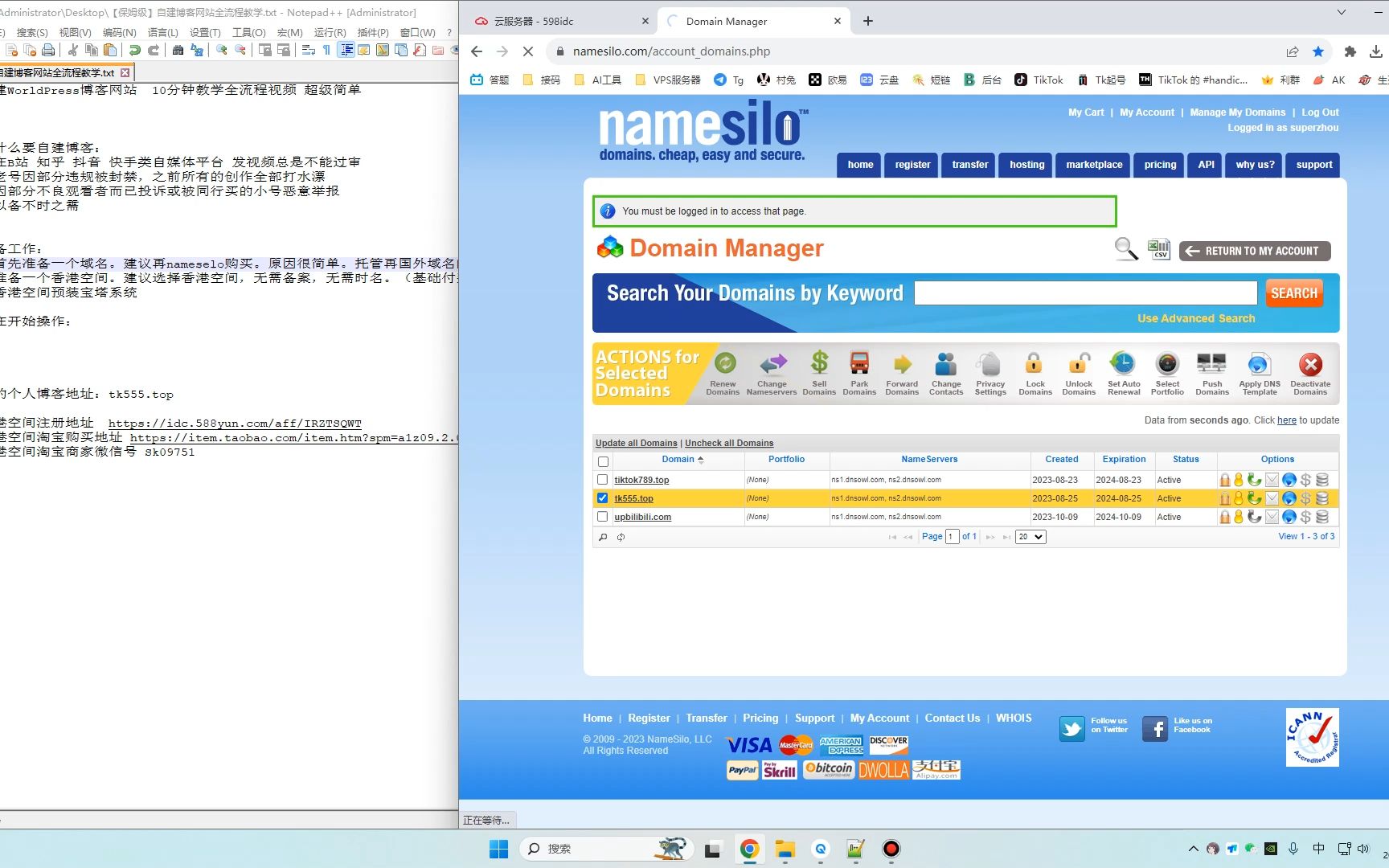Click the Chrome extensions puzzle icon
The image size is (1389, 868).
1350,51
